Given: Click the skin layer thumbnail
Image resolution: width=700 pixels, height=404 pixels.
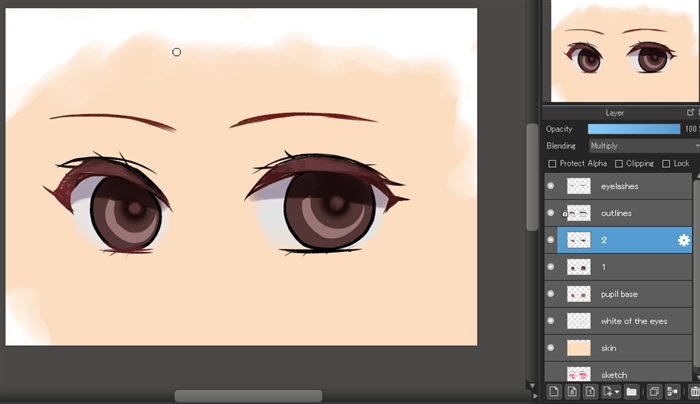Looking at the screenshot, I should click(x=579, y=348).
